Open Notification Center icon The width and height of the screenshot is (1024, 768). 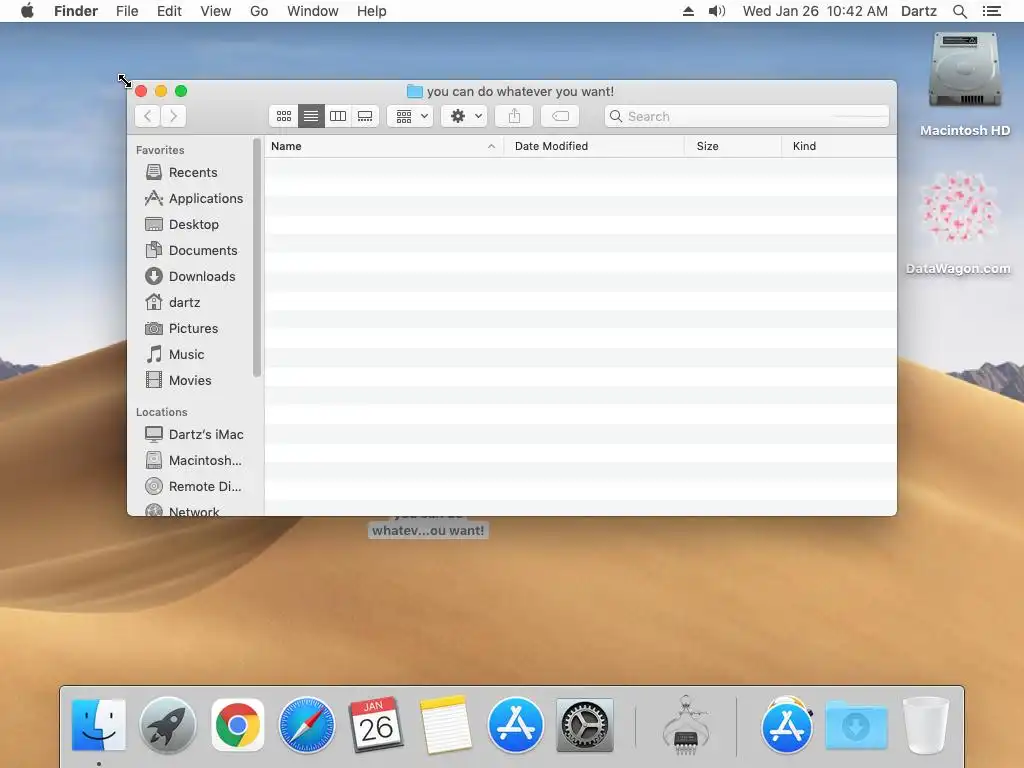pyautogui.click(x=991, y=11)
